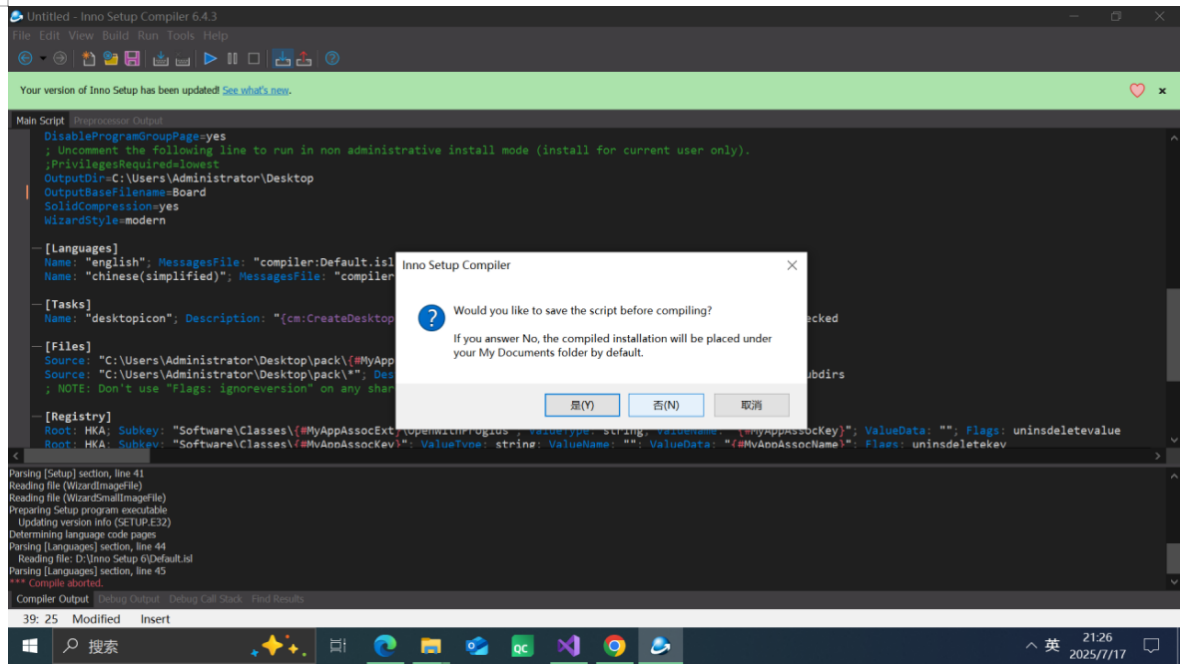Image resolution: width=1180 pixels, height=668 pixels.
Task: Click the compiler output scroll down arrow
Action: pos(1173,581)
